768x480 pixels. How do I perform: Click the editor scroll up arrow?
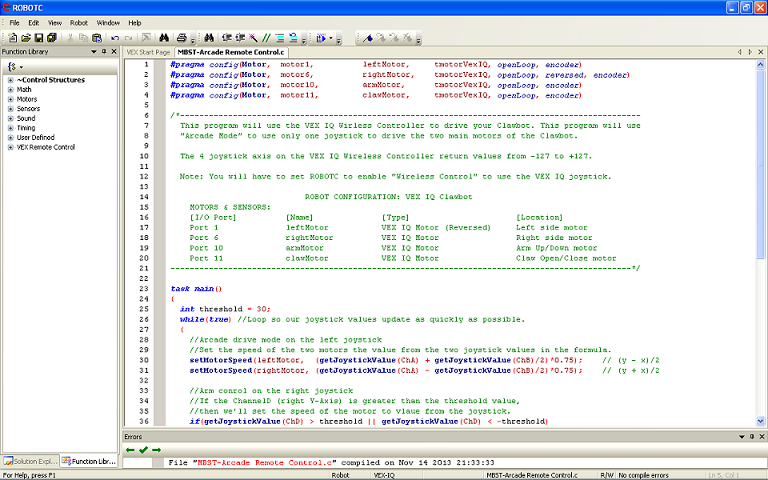[x=760, y=64]
